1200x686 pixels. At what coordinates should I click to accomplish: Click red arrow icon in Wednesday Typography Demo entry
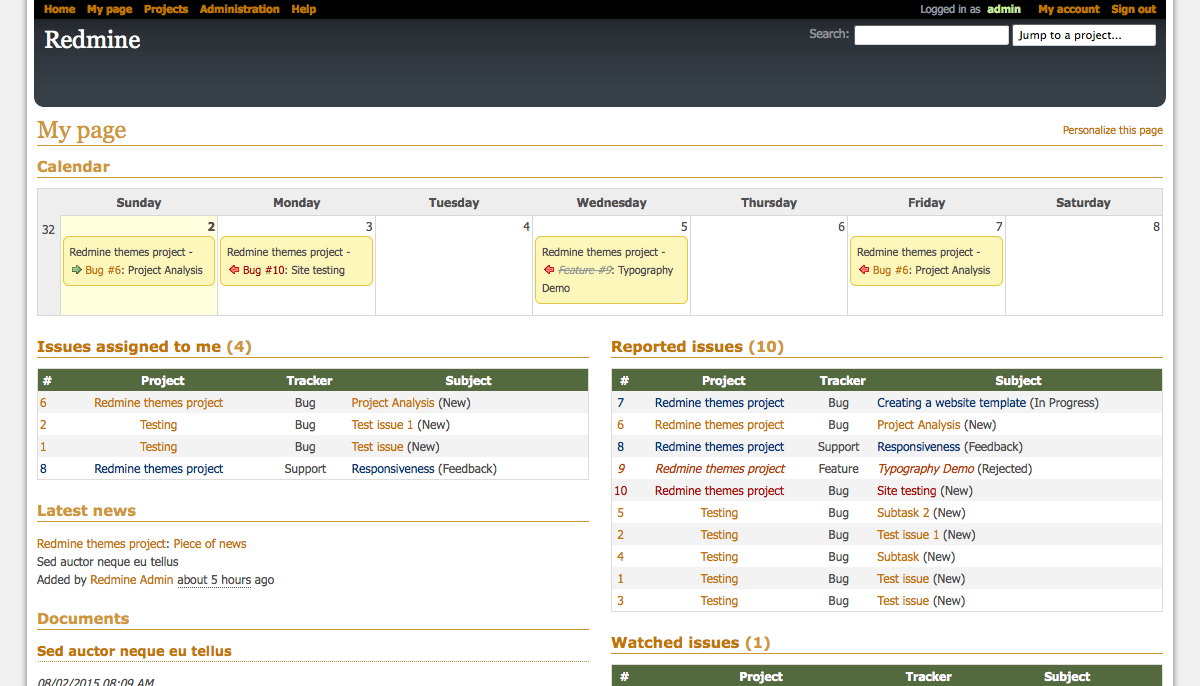click(x=548, y=270)
